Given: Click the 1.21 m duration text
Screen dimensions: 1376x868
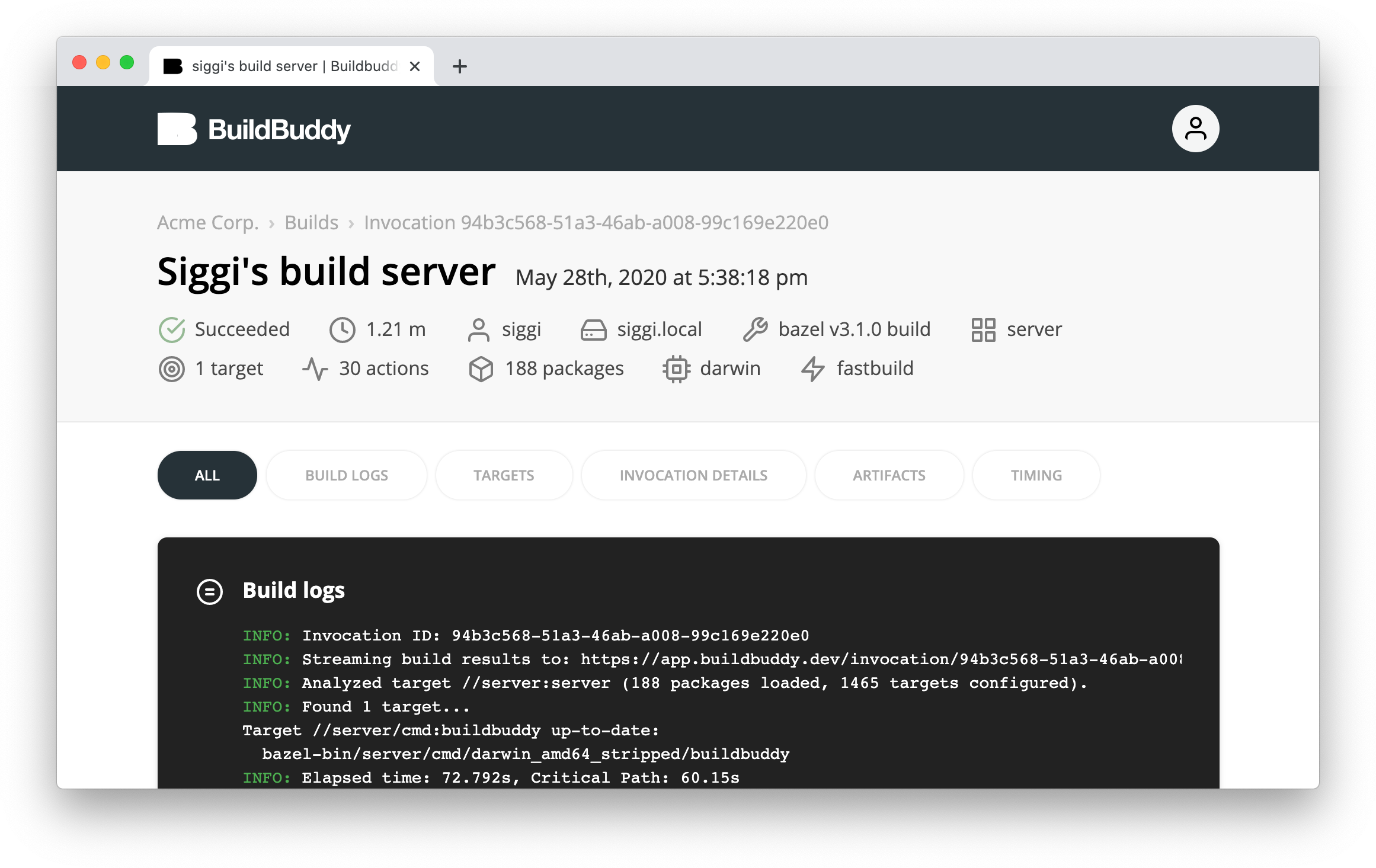Looking at the screenshot, I should [396, 329].
